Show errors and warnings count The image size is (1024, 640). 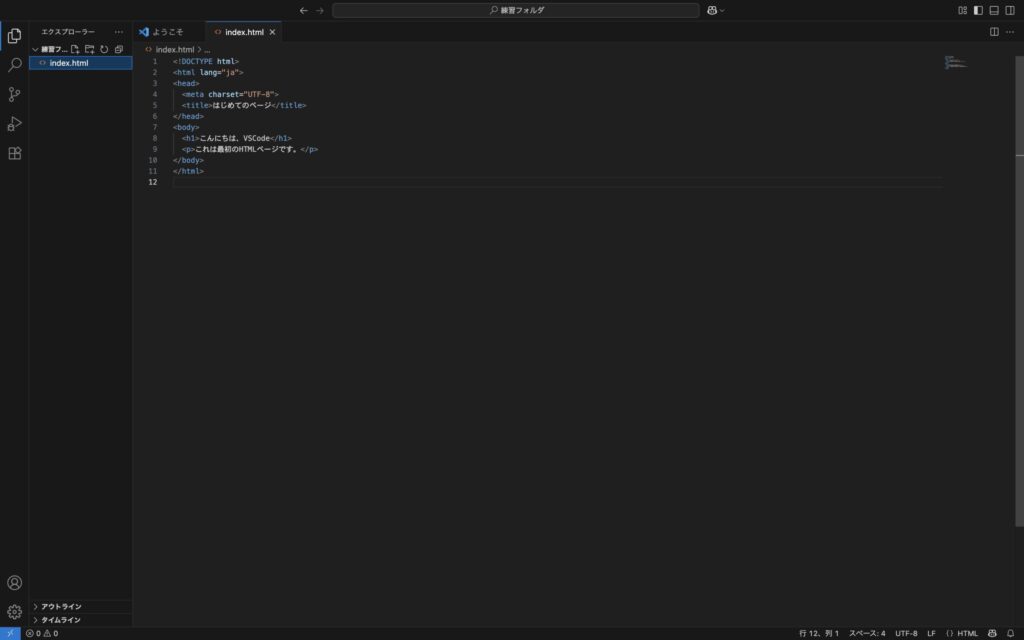[x=42, y=633]
